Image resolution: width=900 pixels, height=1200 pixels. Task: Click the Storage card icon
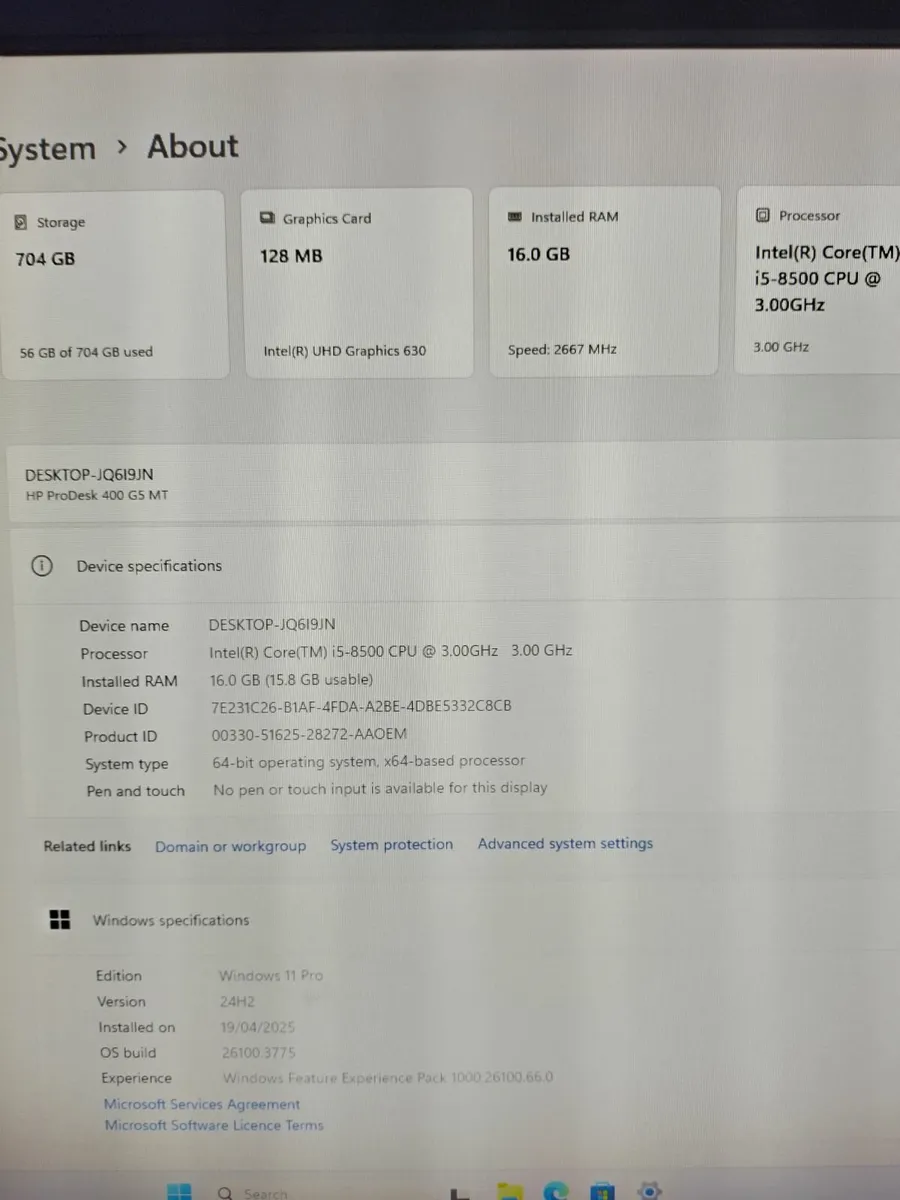pos(21,223)
